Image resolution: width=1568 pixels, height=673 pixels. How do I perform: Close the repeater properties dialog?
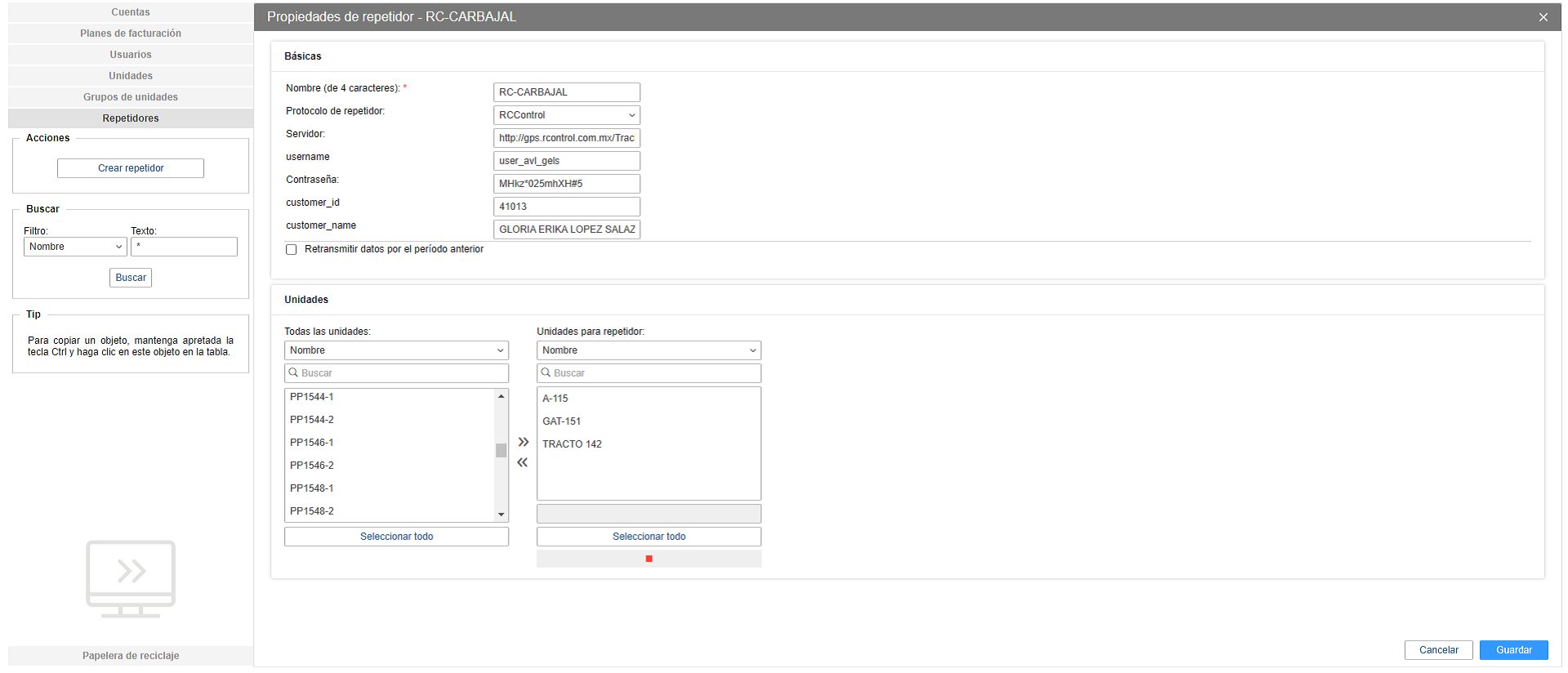[1543, 17]
